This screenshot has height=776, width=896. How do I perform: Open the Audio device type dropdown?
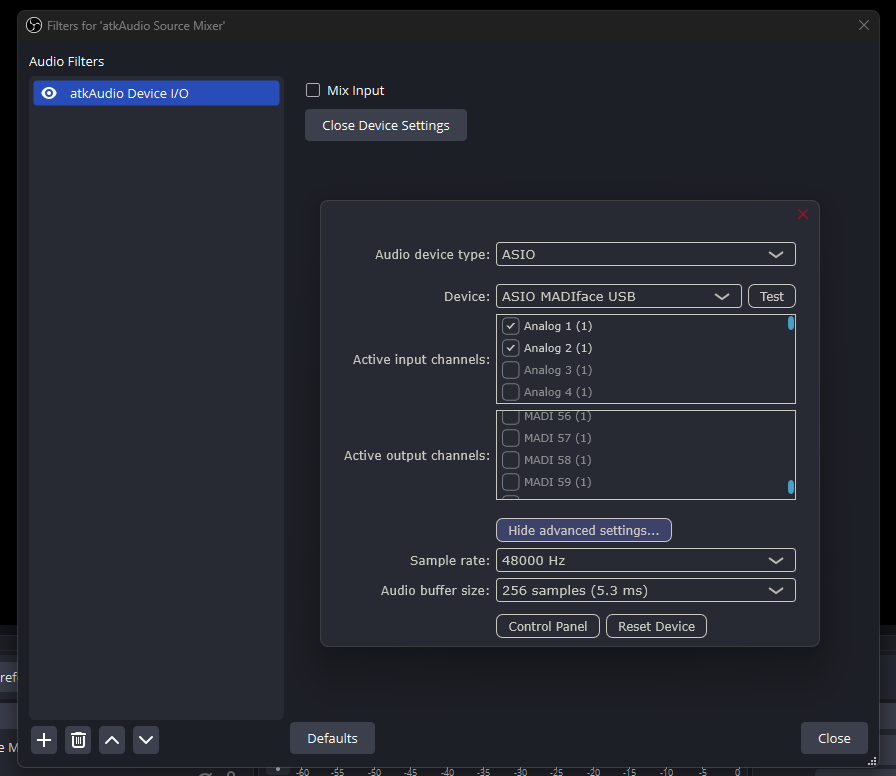[645, 254]
